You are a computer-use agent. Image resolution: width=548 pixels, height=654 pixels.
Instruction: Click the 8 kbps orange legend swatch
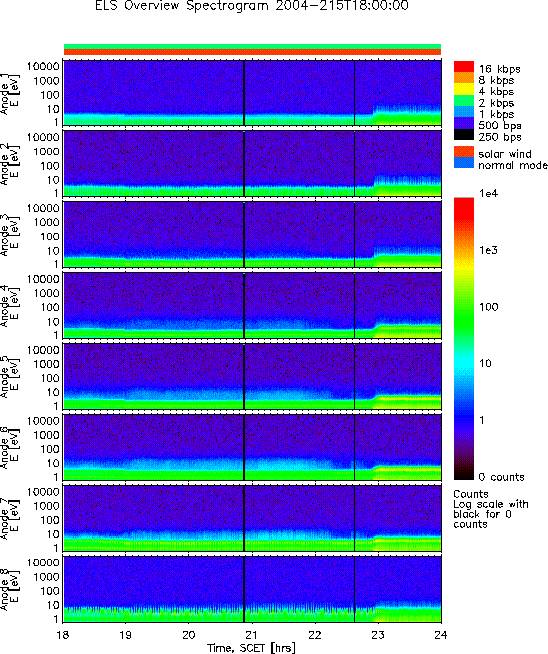[464, 78]
